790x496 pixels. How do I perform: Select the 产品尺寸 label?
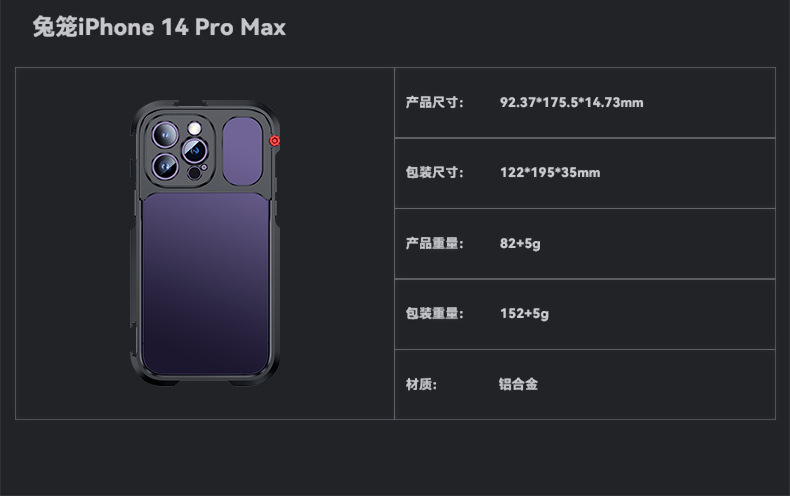[x=434, y=102]
